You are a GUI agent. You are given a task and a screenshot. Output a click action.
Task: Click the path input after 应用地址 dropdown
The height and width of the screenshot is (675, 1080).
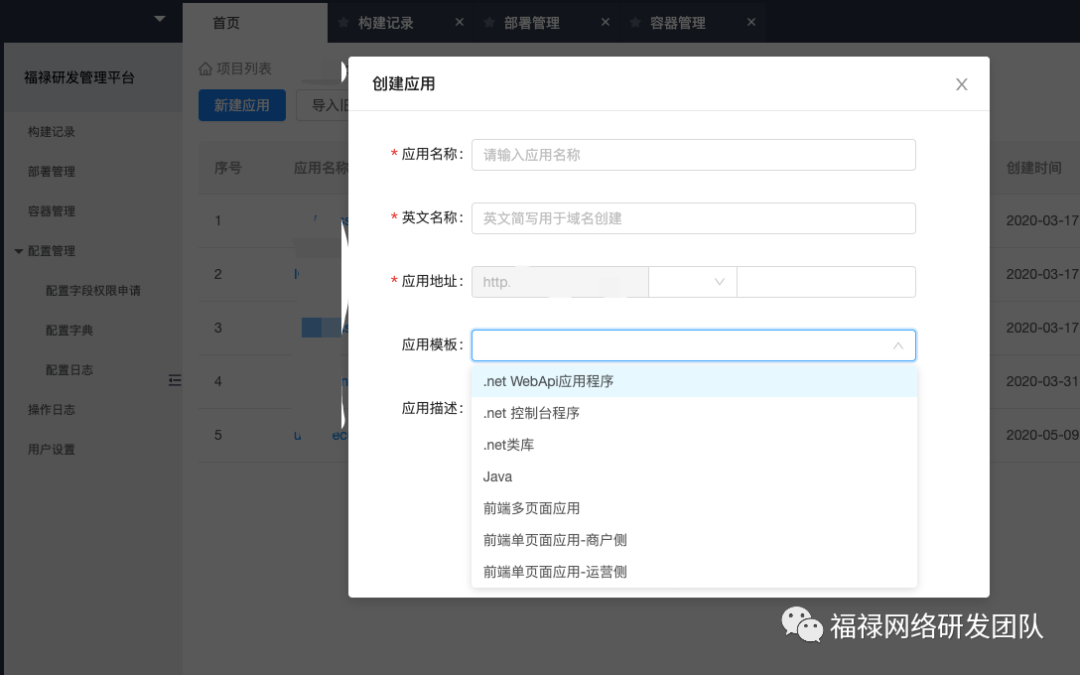pos(826,282)
